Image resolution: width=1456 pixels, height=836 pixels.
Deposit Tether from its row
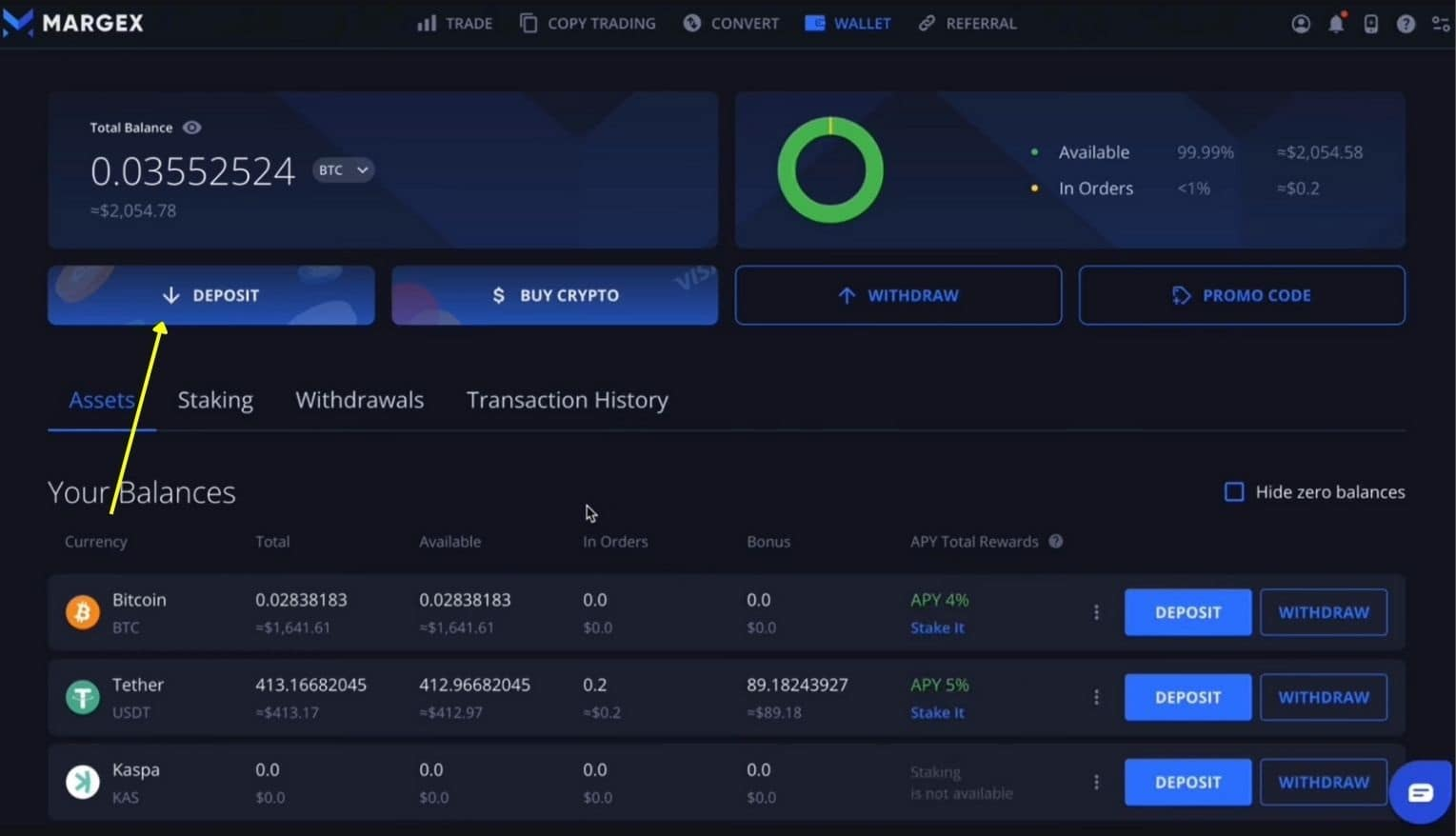pyautogui.click(x=1187, y=697)
